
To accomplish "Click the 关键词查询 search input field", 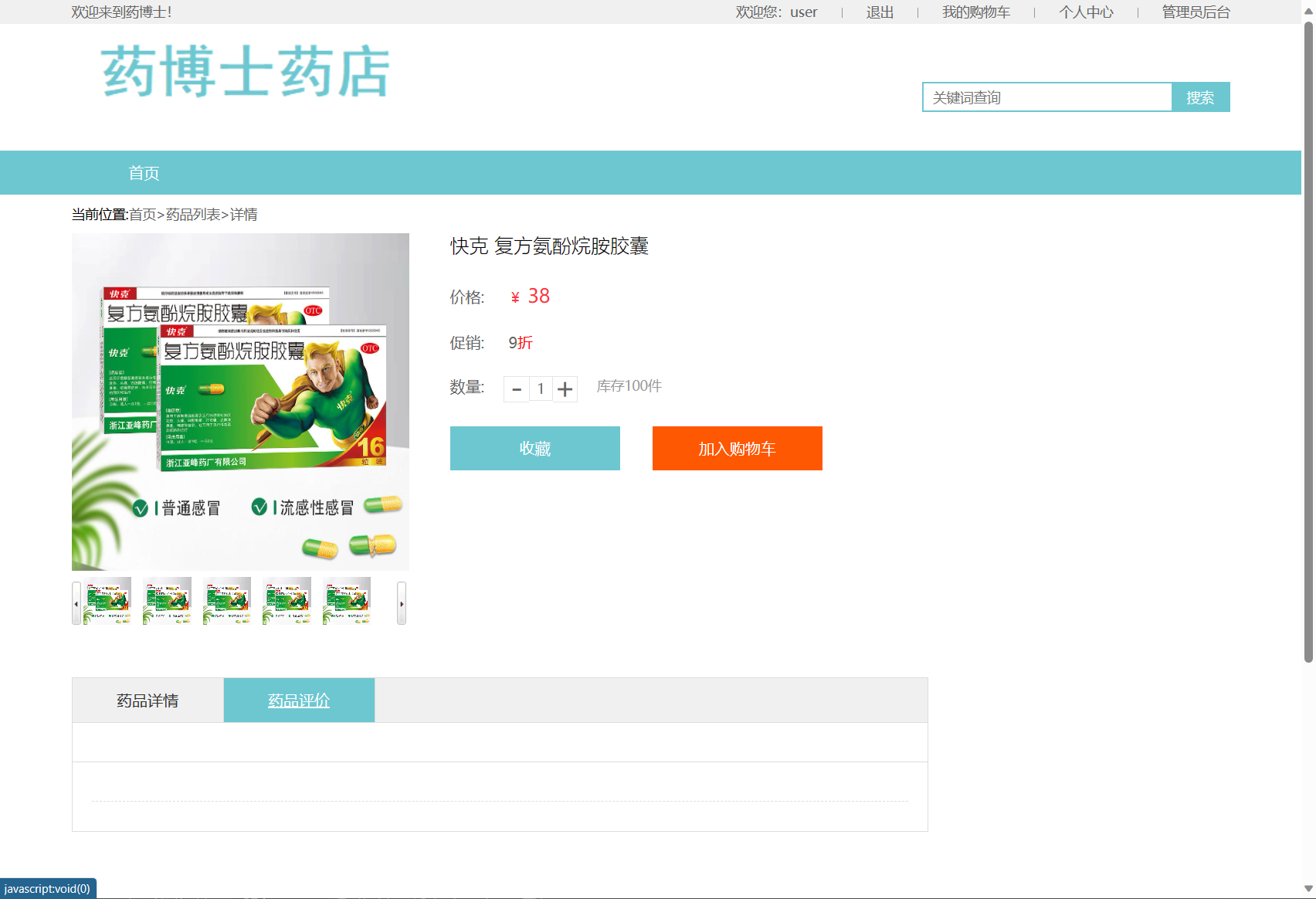I will pos(1047,97).
